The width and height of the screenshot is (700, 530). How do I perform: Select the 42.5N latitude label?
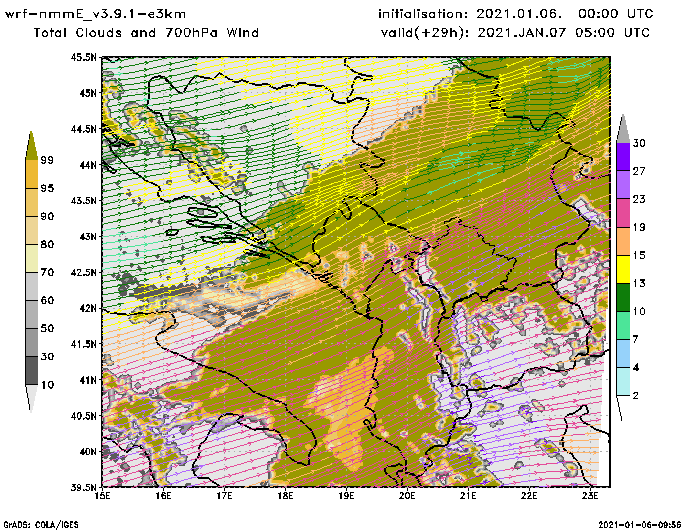[83, 272]
